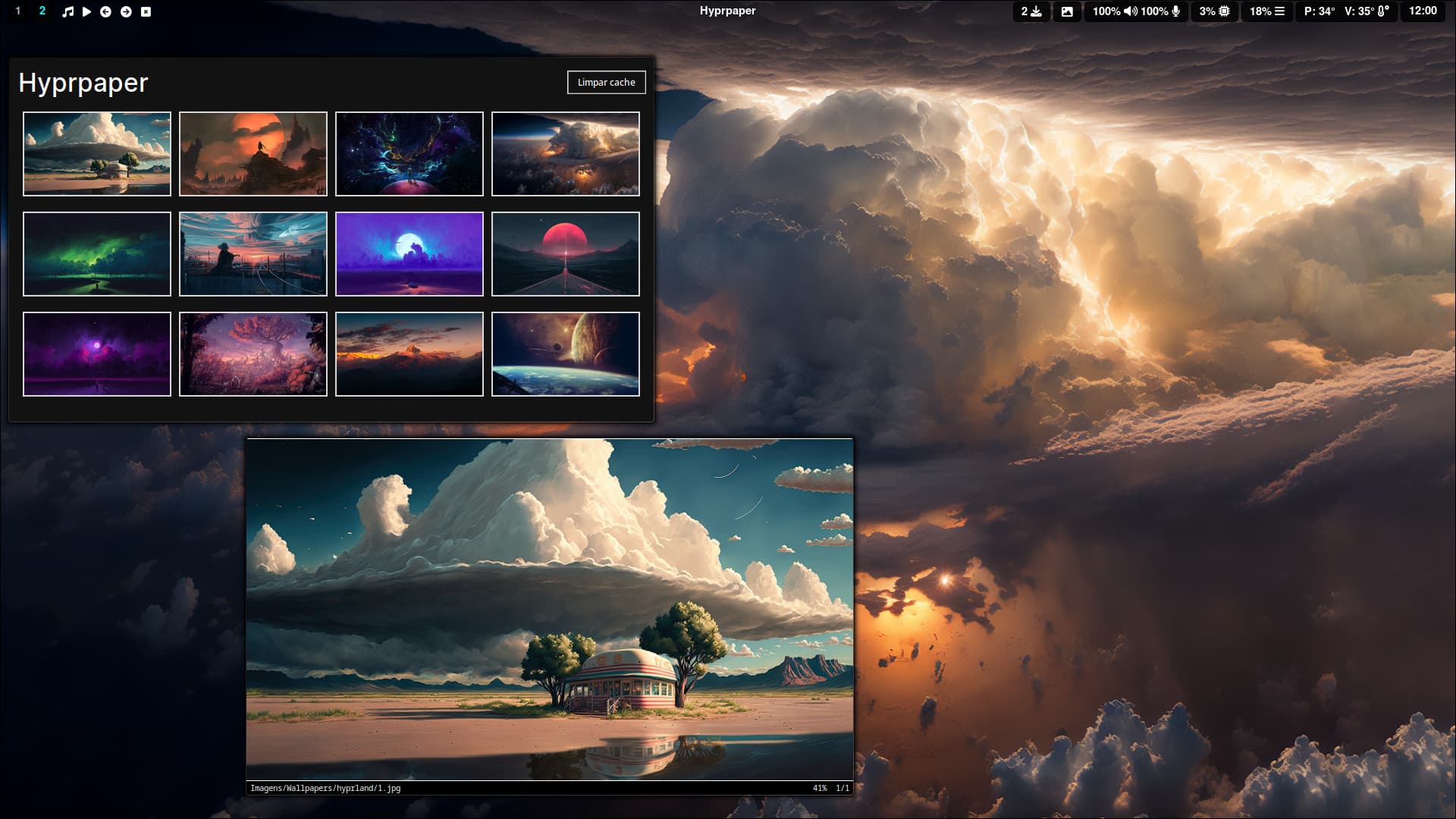This screenshot has width=1456, height=819.
Task: Select the active workspace 2
Action: pyautogui.click(x=42, y=11)
